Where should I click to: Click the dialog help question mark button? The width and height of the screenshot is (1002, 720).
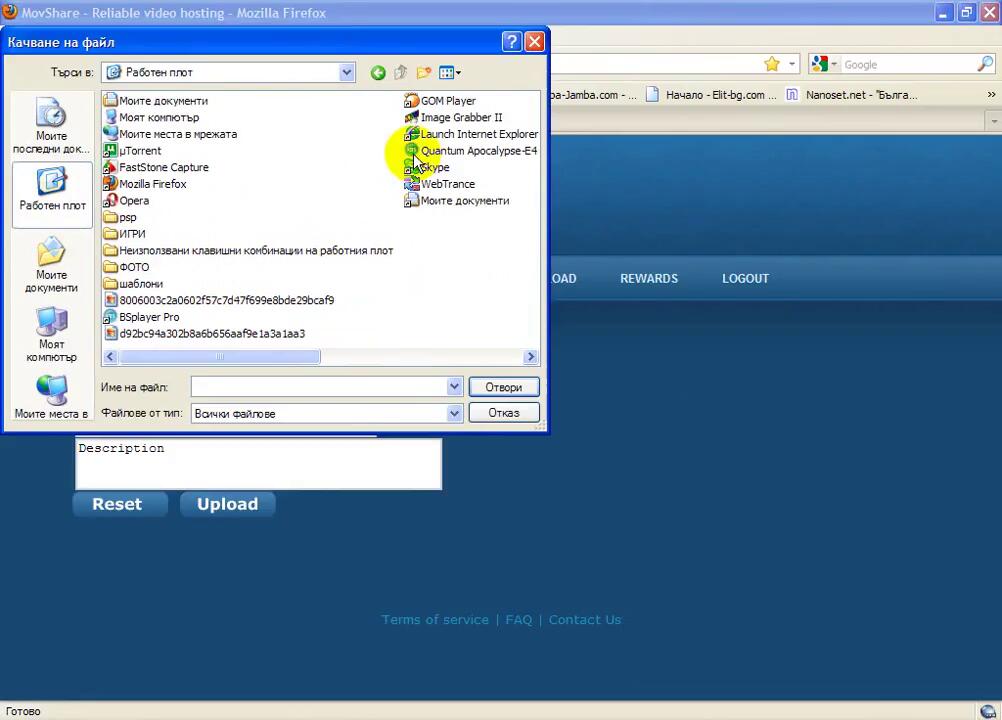click(512, 42)
